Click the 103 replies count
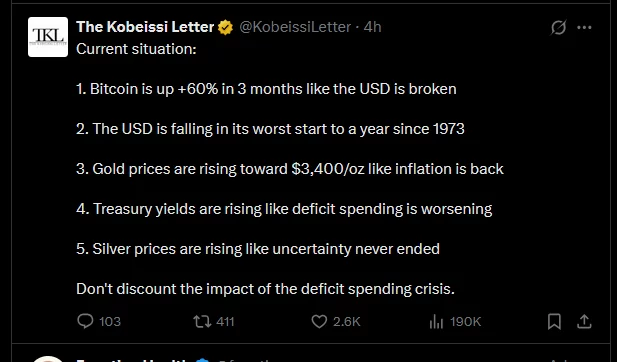Screen dimensions: 617x362 (110, 322)
